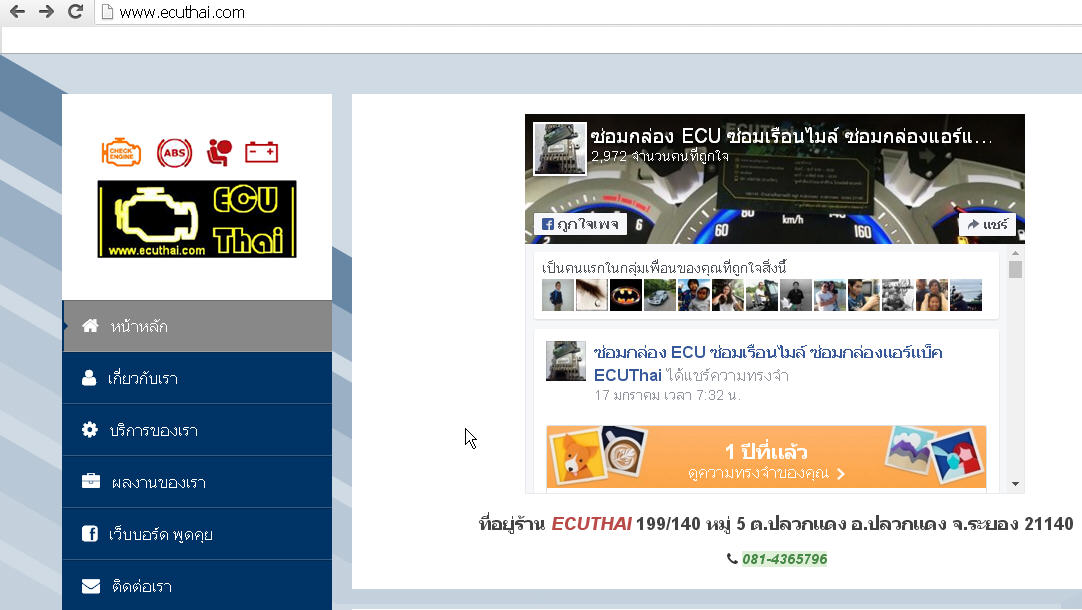Reload the page with refresh icon

(x=75, y=12)
